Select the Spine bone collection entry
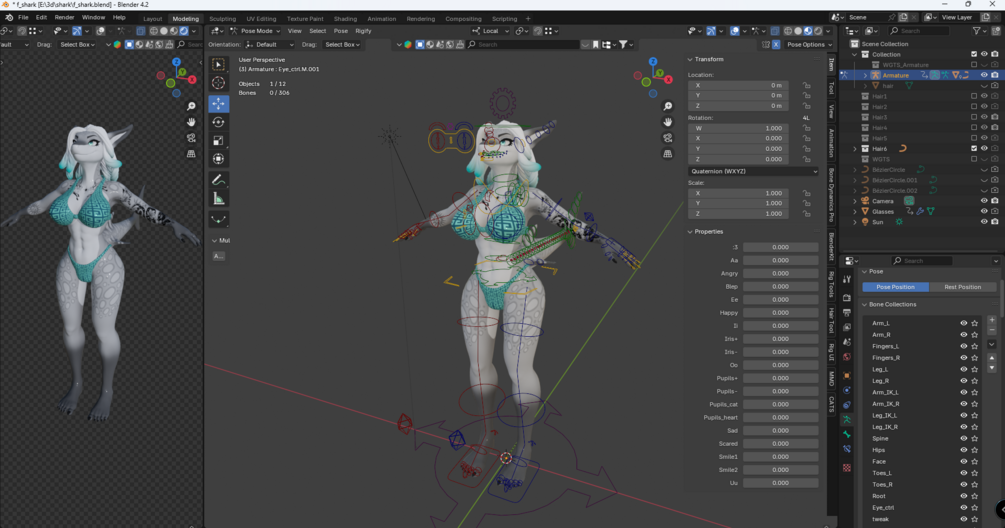 tap(880, 439)
